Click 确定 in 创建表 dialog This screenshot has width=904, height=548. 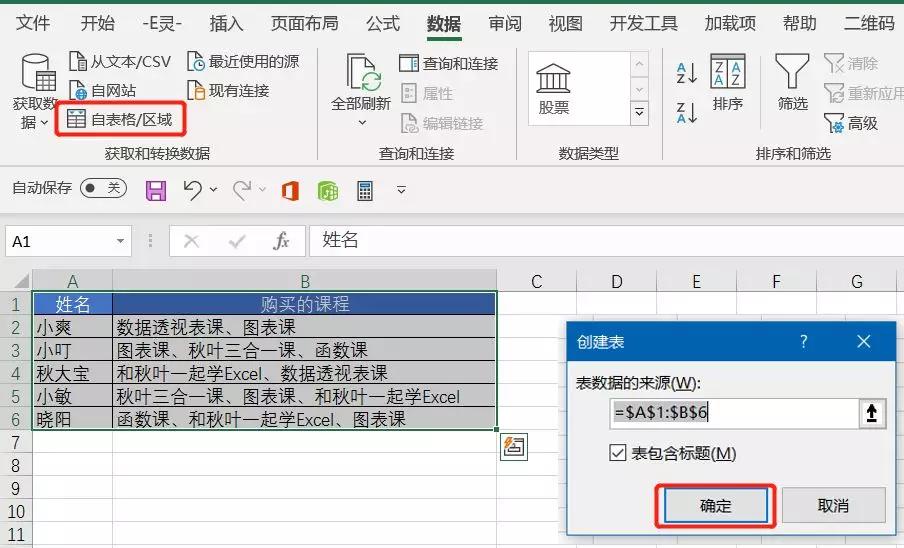[715, 505]
